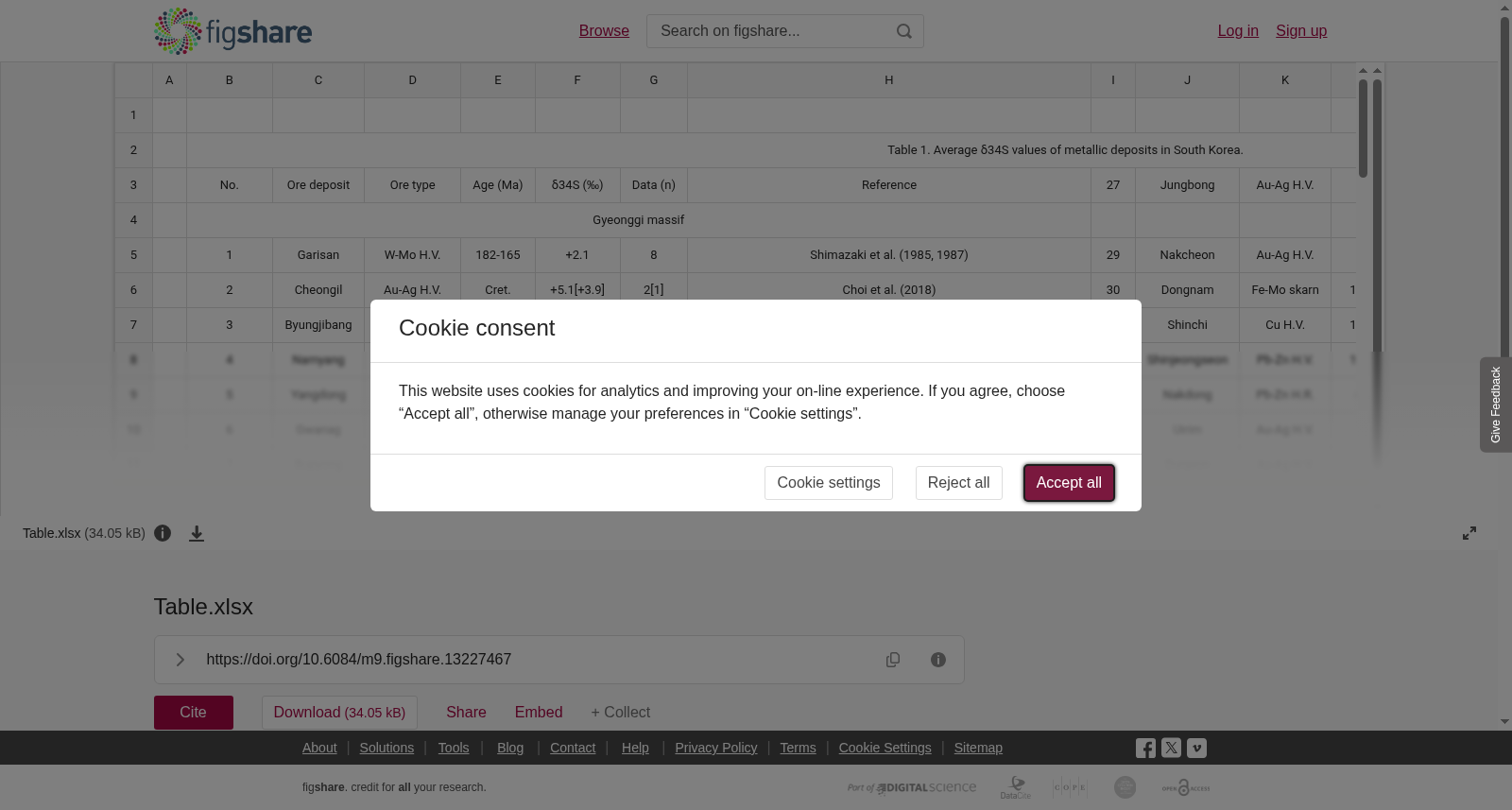Open the Solutions footer link
The height and width of the screenshot is (810, 1512).
[387, 748]
